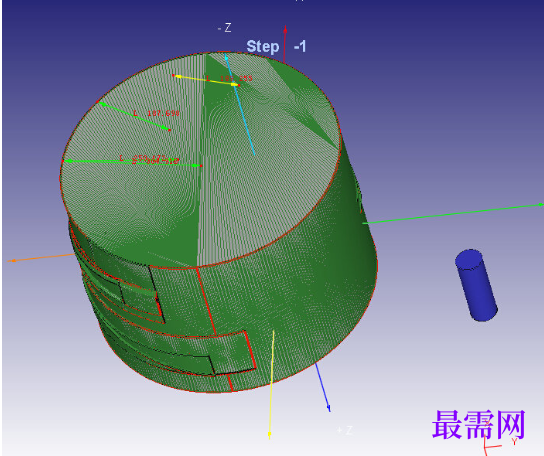544x456 pixels.
Task: Click the yellow 183.255 dimension arrow
Action: [x=207, y=80]
